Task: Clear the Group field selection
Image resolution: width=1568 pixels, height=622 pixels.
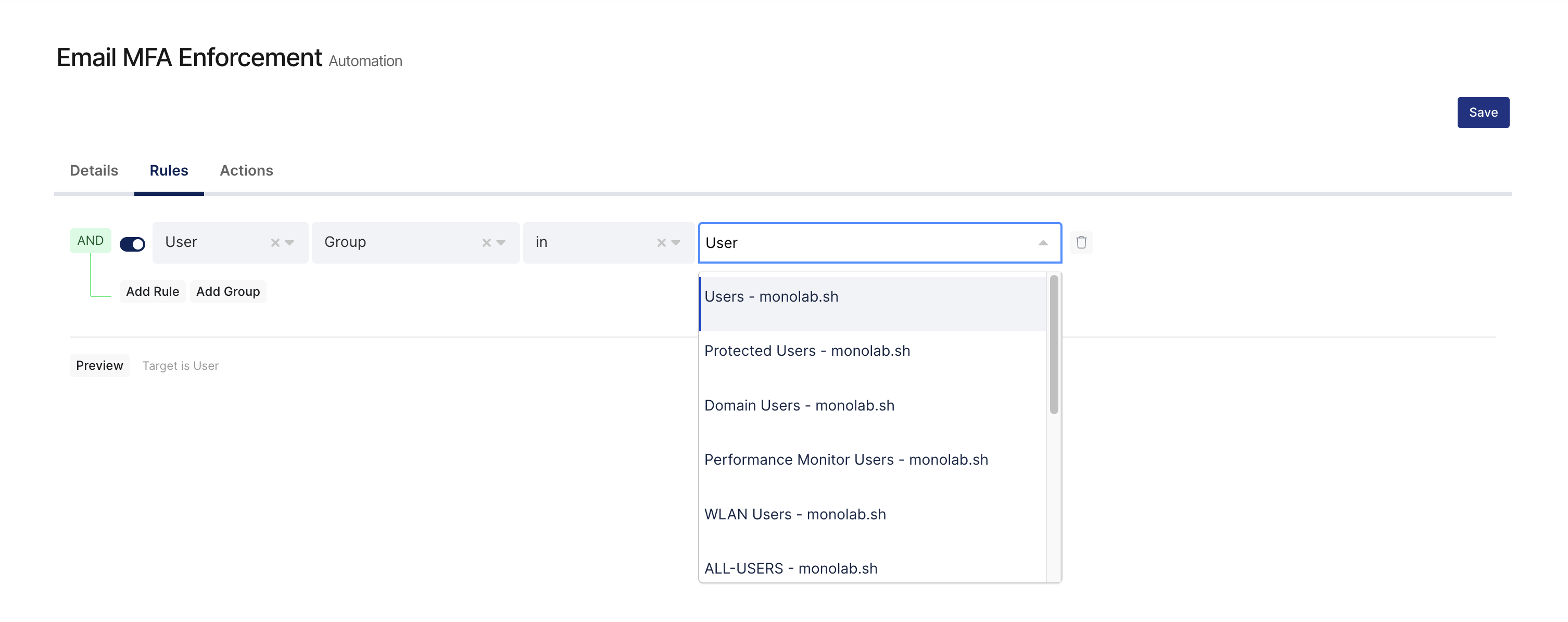Action: pyautogui.click(x=486, y=242)
